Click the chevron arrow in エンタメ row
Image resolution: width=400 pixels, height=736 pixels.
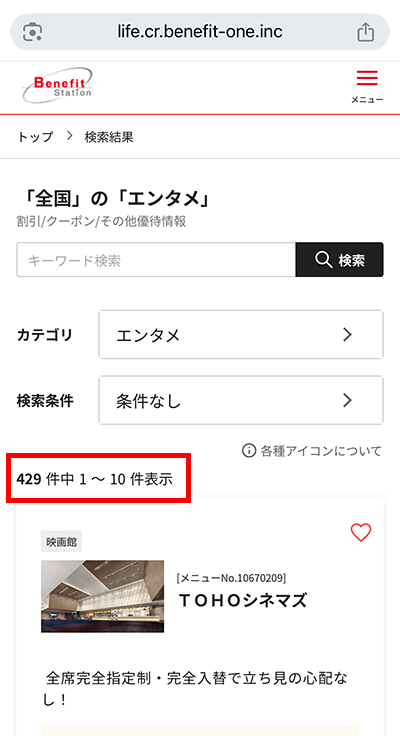coord(347,335)
